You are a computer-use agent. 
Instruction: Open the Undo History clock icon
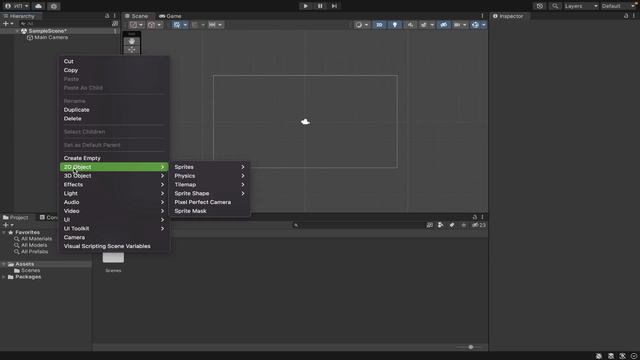tap(540, 6)
